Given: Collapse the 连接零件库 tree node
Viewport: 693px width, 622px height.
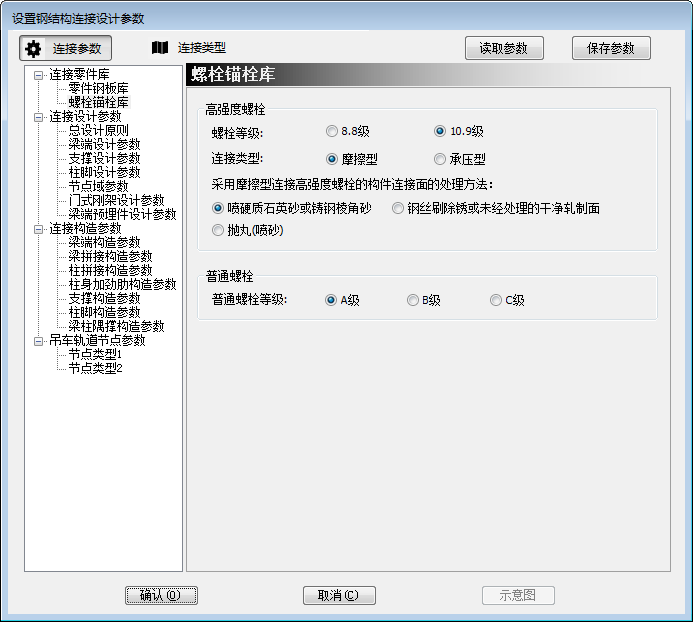Looking at the screenshot, I should click(x=39, y=75).
